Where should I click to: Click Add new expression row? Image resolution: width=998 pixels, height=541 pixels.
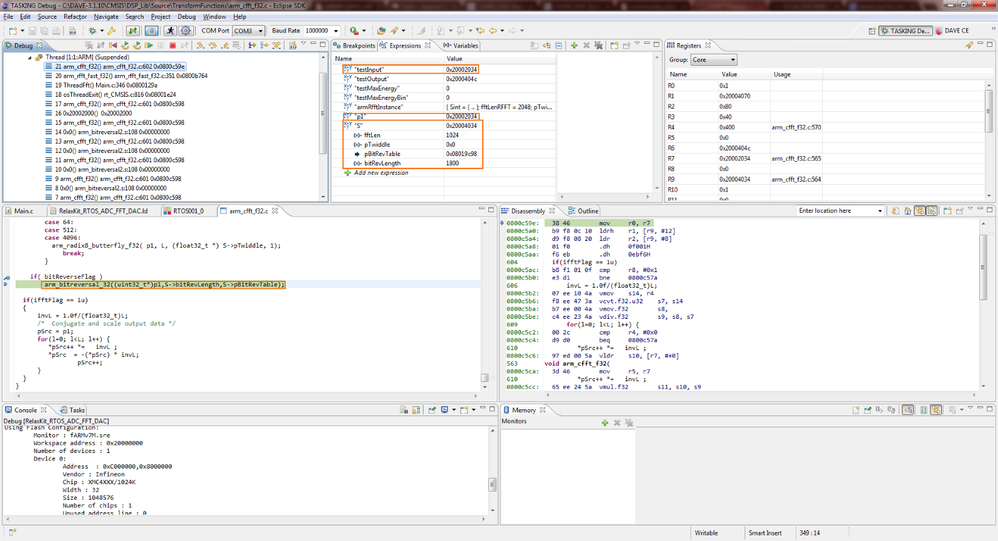[x=381, y=172]
